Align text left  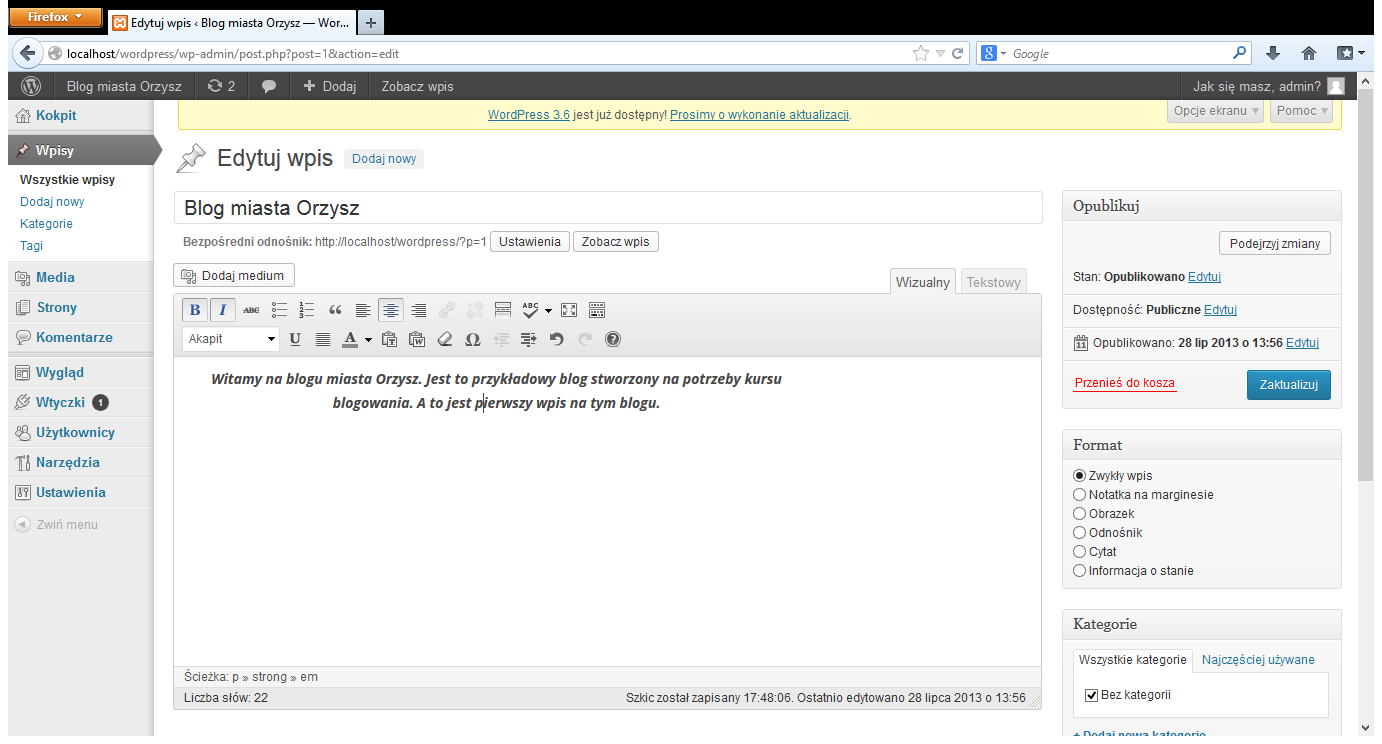click(x=363, y=310)
